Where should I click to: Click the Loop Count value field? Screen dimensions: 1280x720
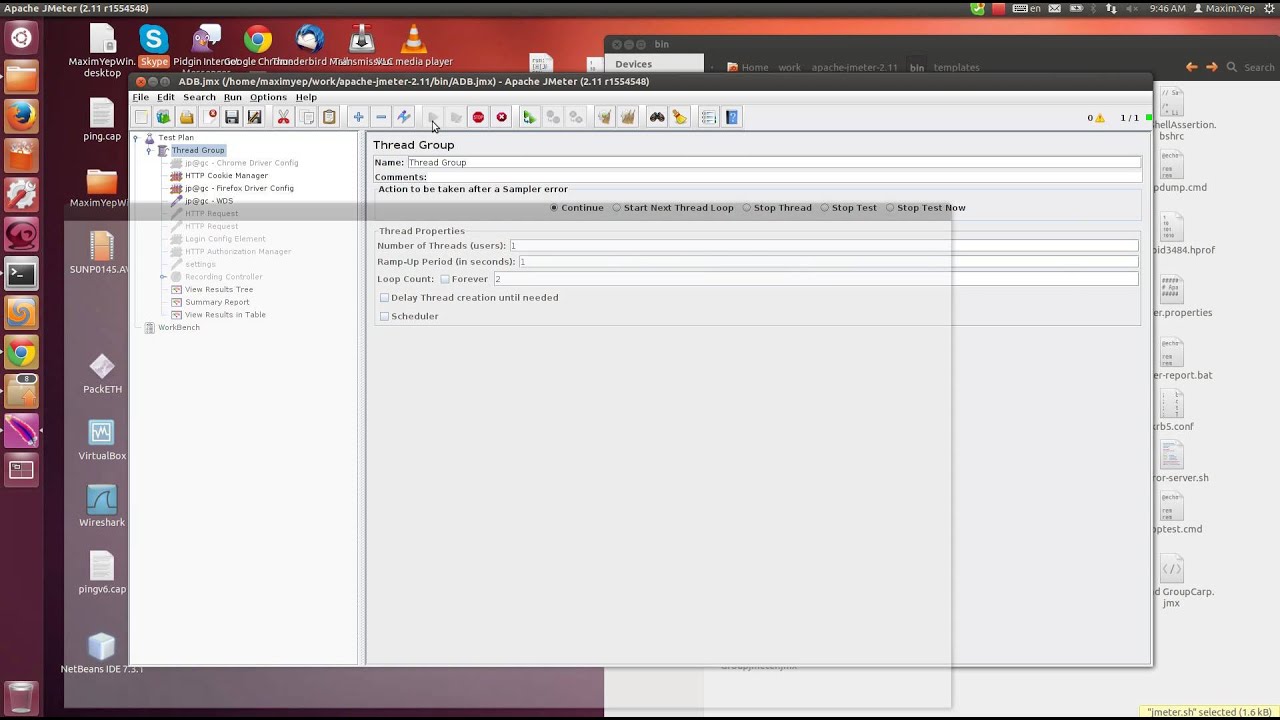pos(815,279)
